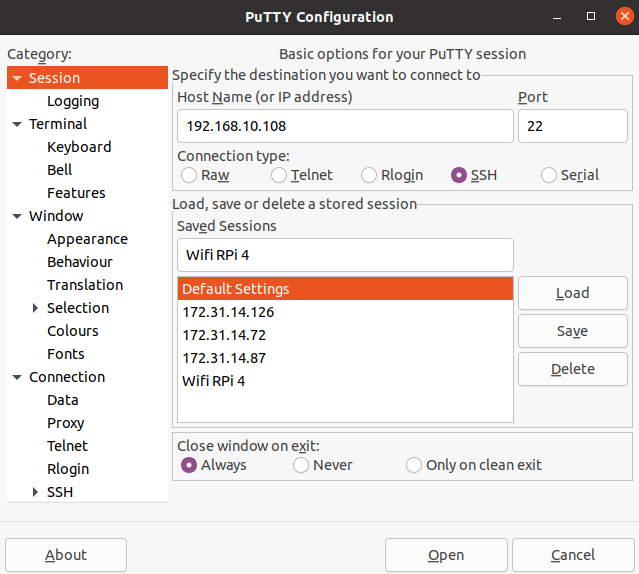Expand the Selection subcategory arrow
The height and width of the screenshot is (574, 639).
pos(36,308)
